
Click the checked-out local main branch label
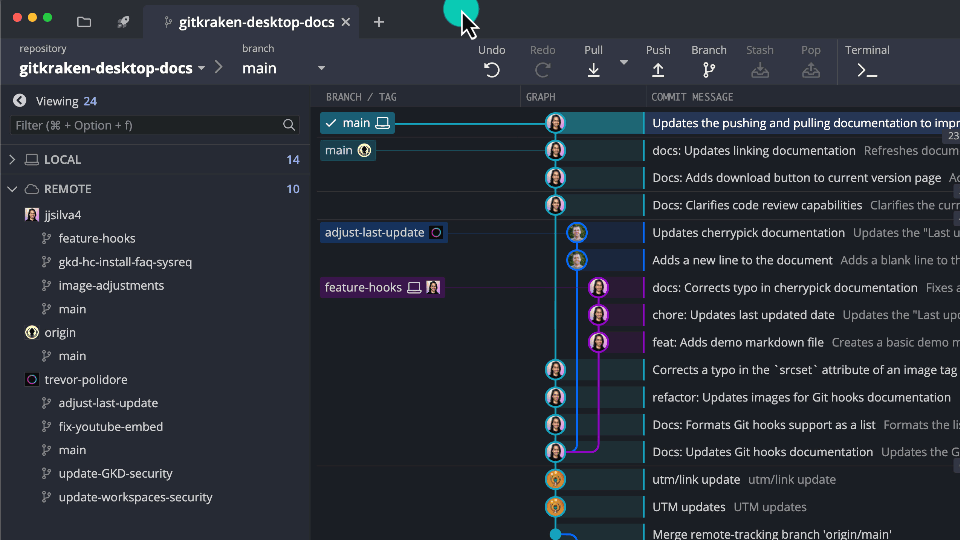coord(357,123)
